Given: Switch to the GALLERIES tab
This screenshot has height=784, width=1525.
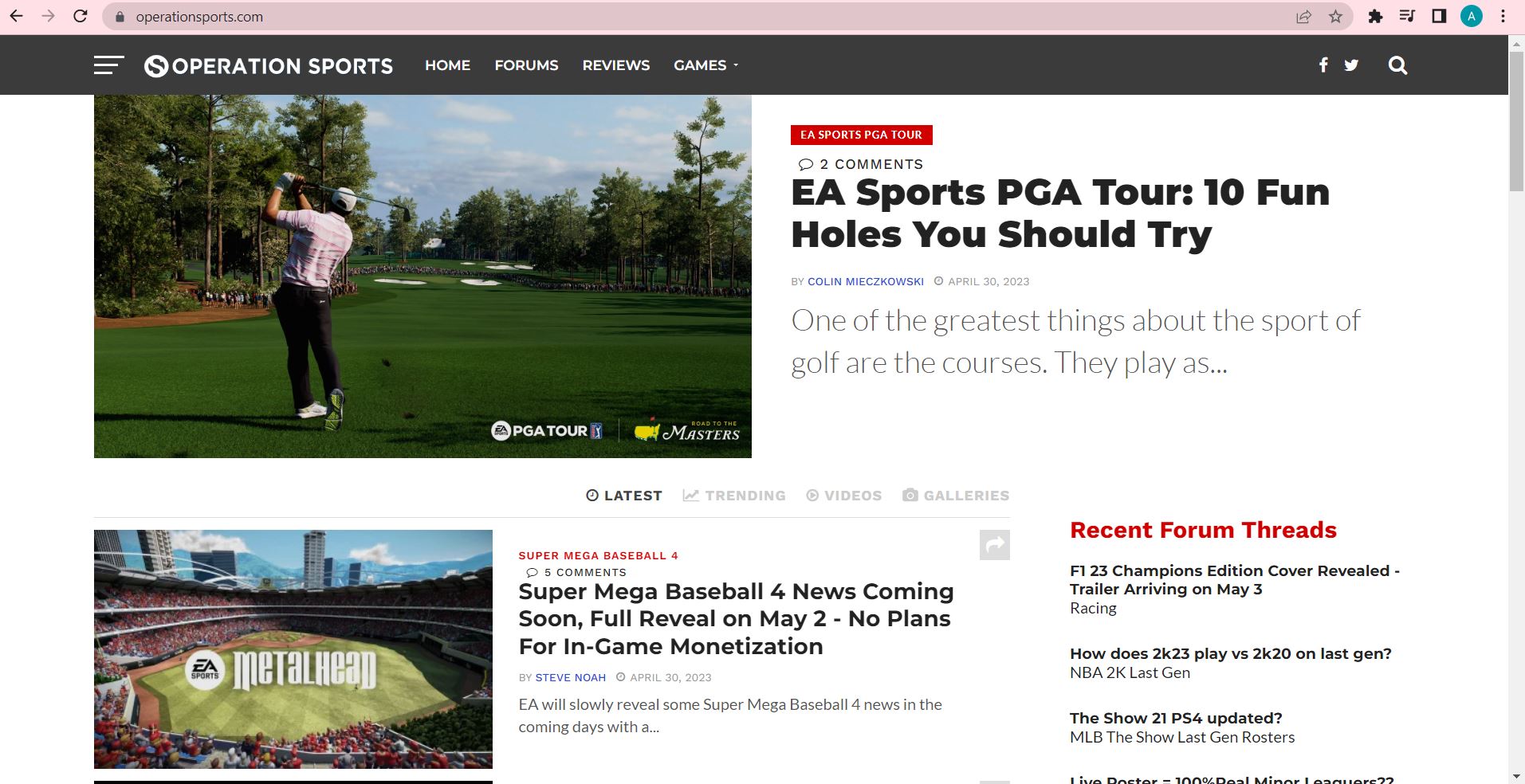Looking at the screenshot, I should pos(956,496).
